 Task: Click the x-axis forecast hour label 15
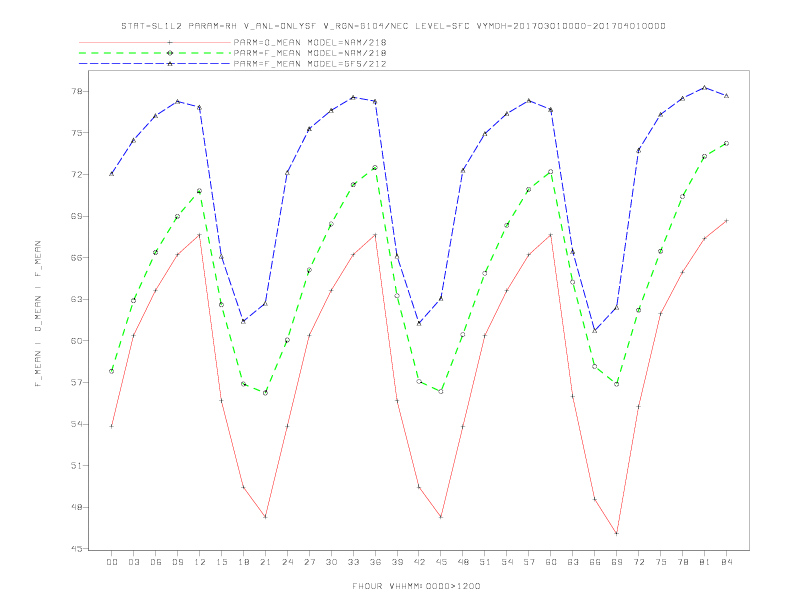click(222, 562)
